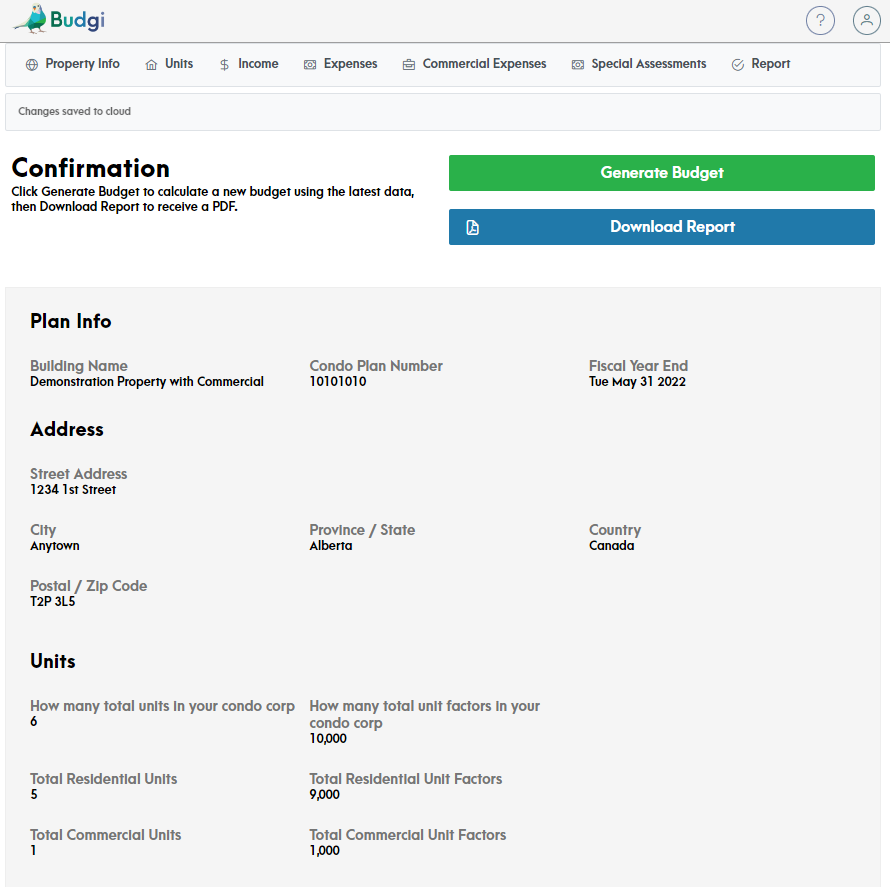Click the residential unit factors value 9,000
This screenshot has width=890, height=887.
(x=325, y=794)
